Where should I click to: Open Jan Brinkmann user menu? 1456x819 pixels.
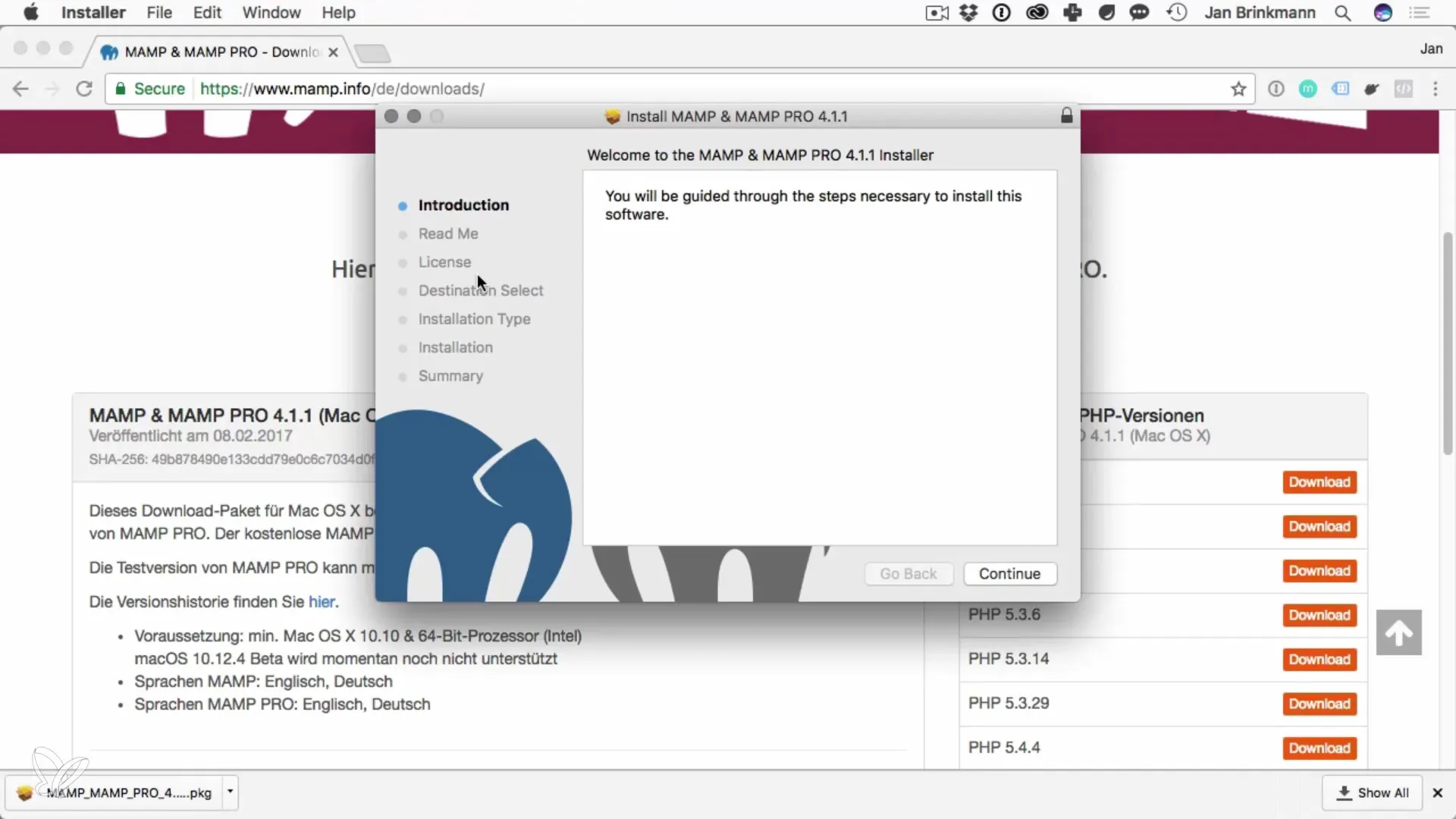point(1260,12)
